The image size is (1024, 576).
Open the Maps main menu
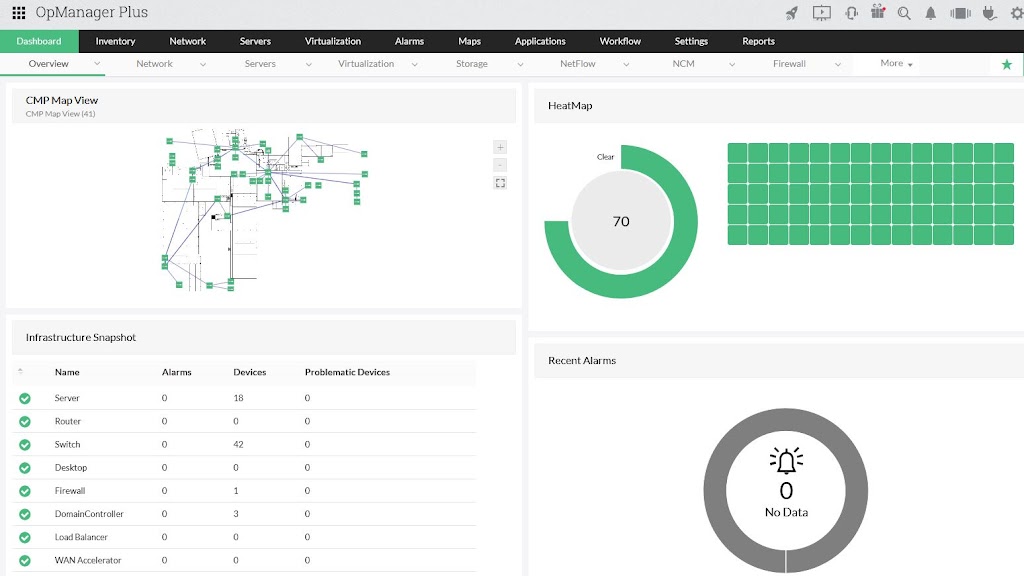[470, 41]
